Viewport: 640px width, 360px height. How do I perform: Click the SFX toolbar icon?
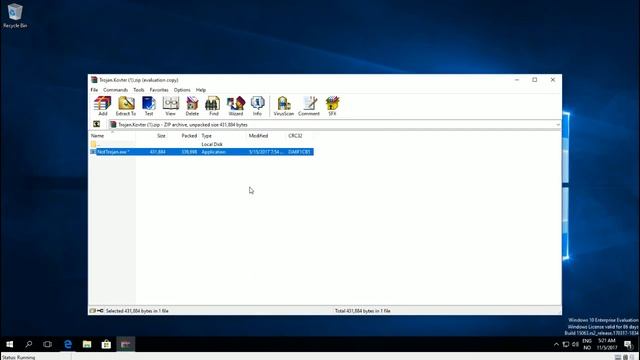pyautogui.click(x=332, y=106)
